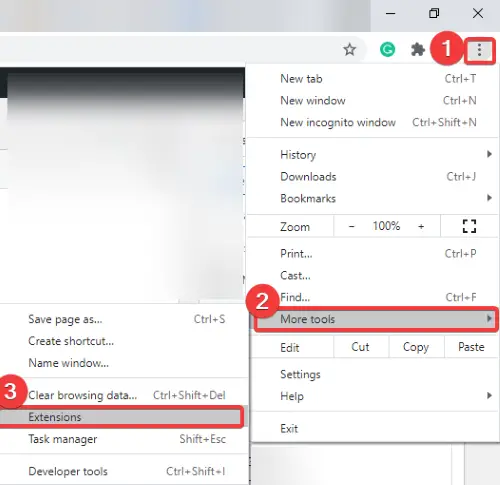Increase zoom with the plus button
The height and width of the screenshot is (485, 500).
[x=421, y=226]
